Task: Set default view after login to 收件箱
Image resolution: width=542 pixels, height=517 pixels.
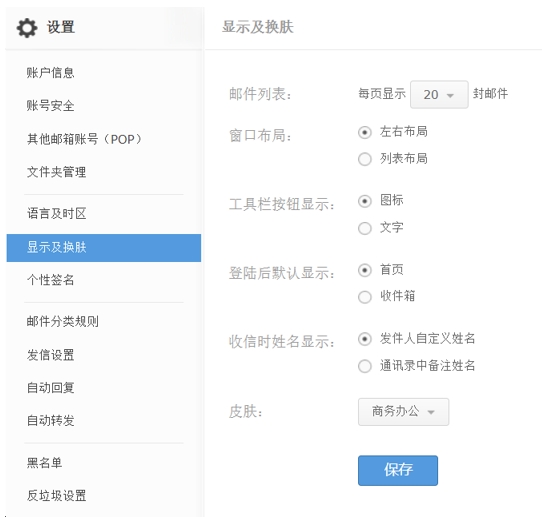Action: [365, 297]
